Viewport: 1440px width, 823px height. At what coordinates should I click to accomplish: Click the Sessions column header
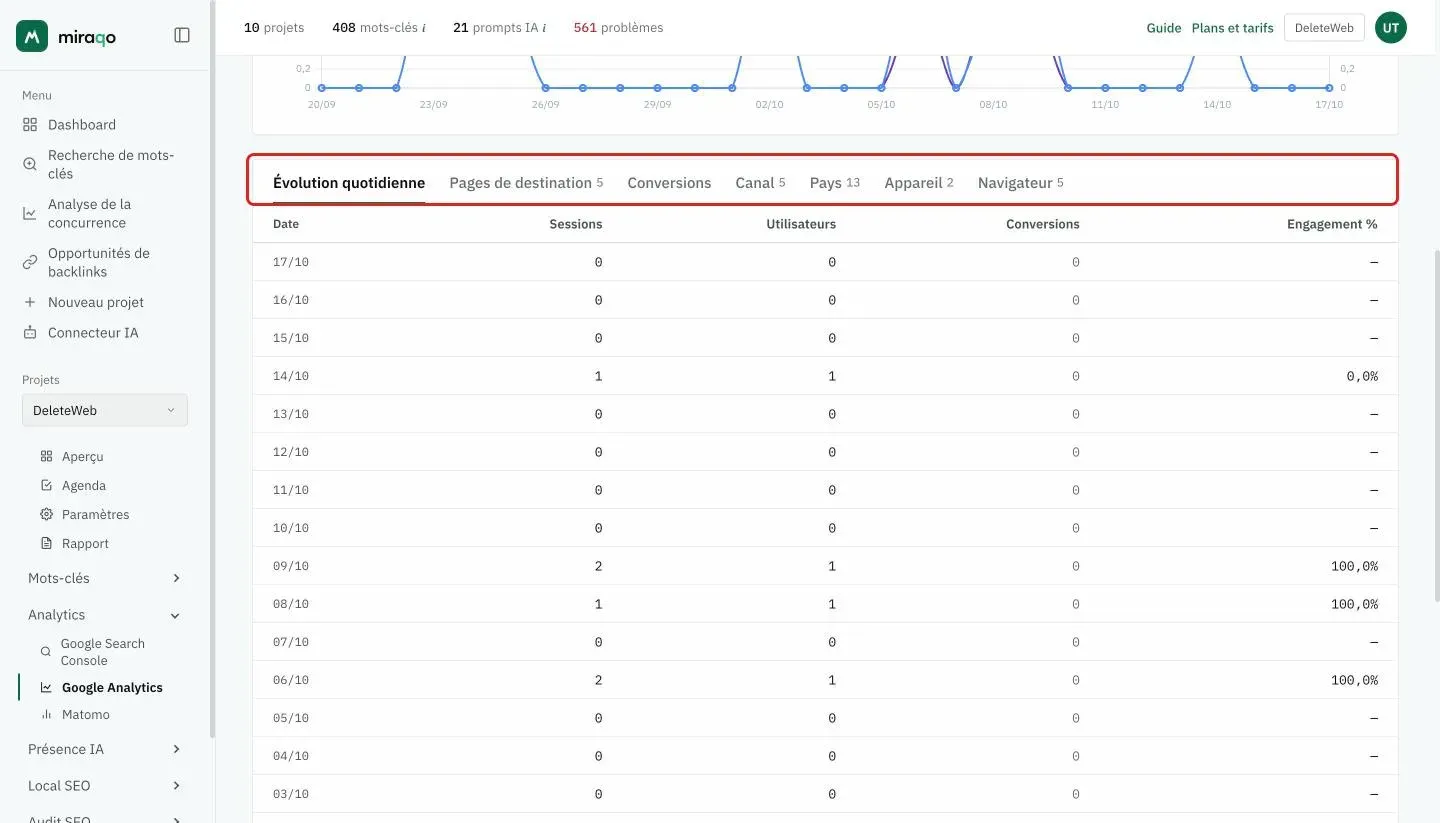pyautogui.click(x=576, y=224)
